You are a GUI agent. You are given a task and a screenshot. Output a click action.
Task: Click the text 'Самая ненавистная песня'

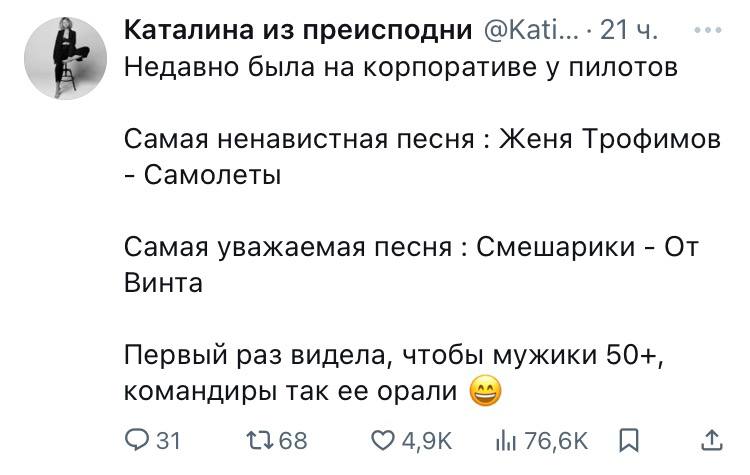click(298, 139)
